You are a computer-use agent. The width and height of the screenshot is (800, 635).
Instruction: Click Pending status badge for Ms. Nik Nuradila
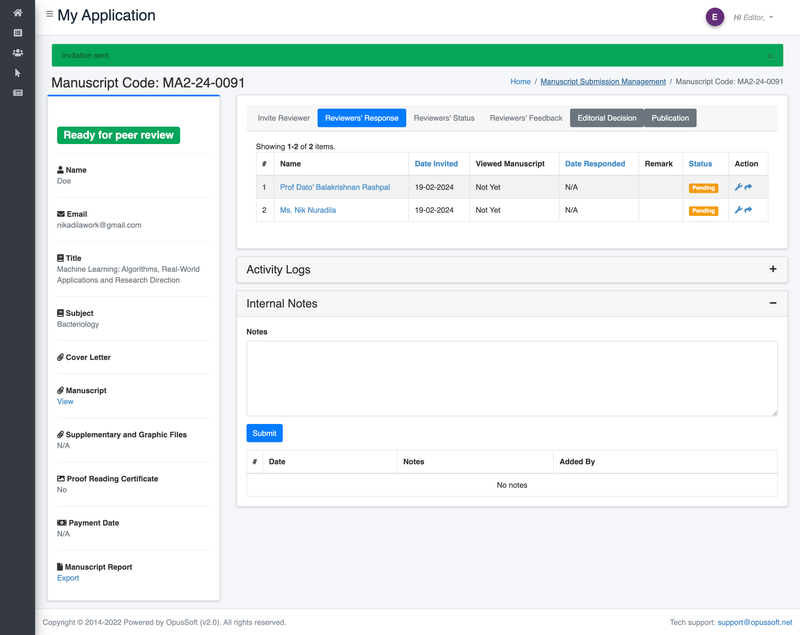point(703,211)
